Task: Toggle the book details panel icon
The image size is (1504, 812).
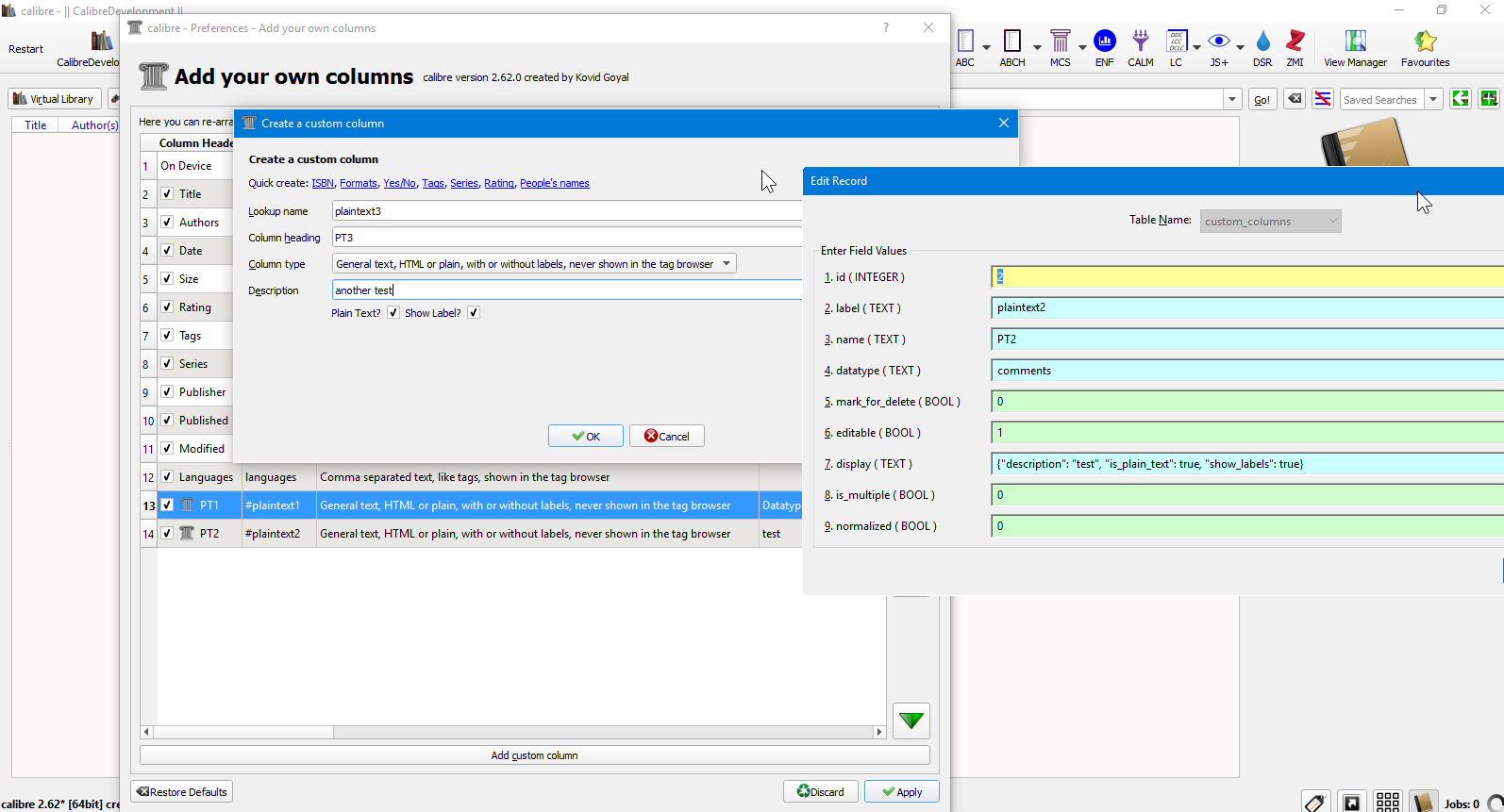Action: [1424, 802]
